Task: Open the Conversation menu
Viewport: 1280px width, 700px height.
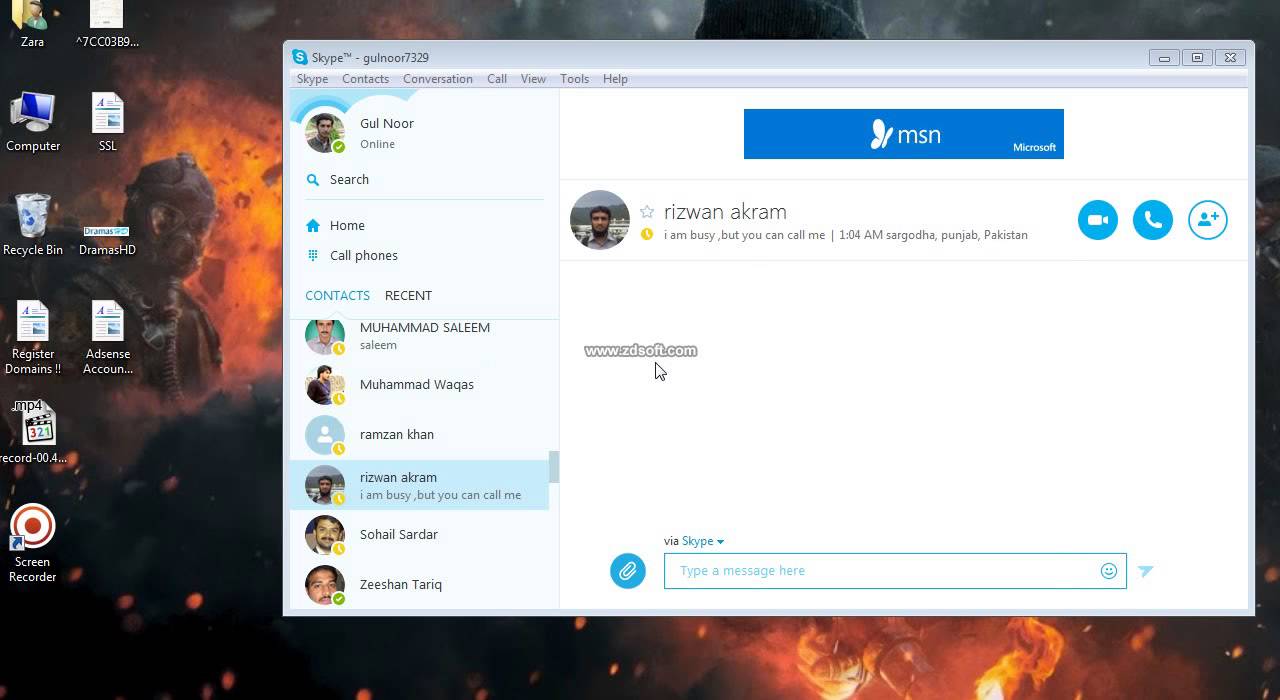Action: click(438, 79)
